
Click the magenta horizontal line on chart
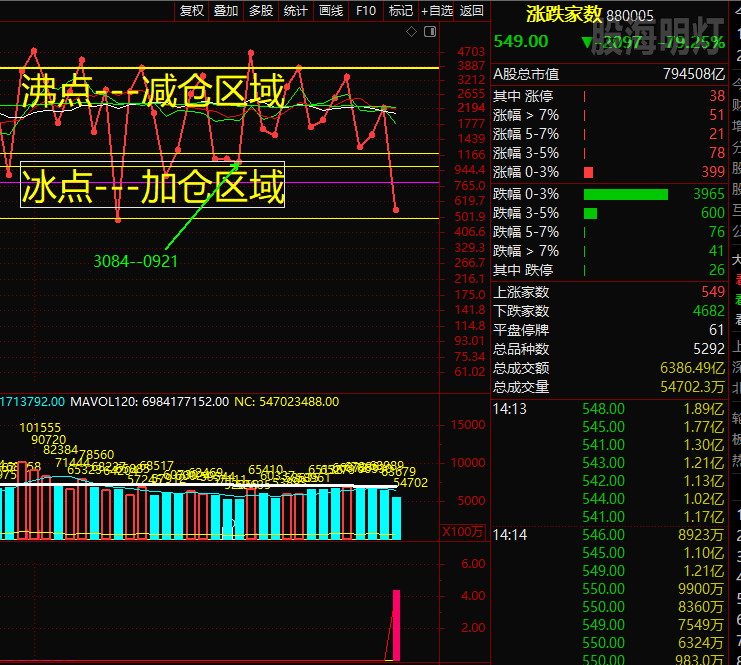220,182
